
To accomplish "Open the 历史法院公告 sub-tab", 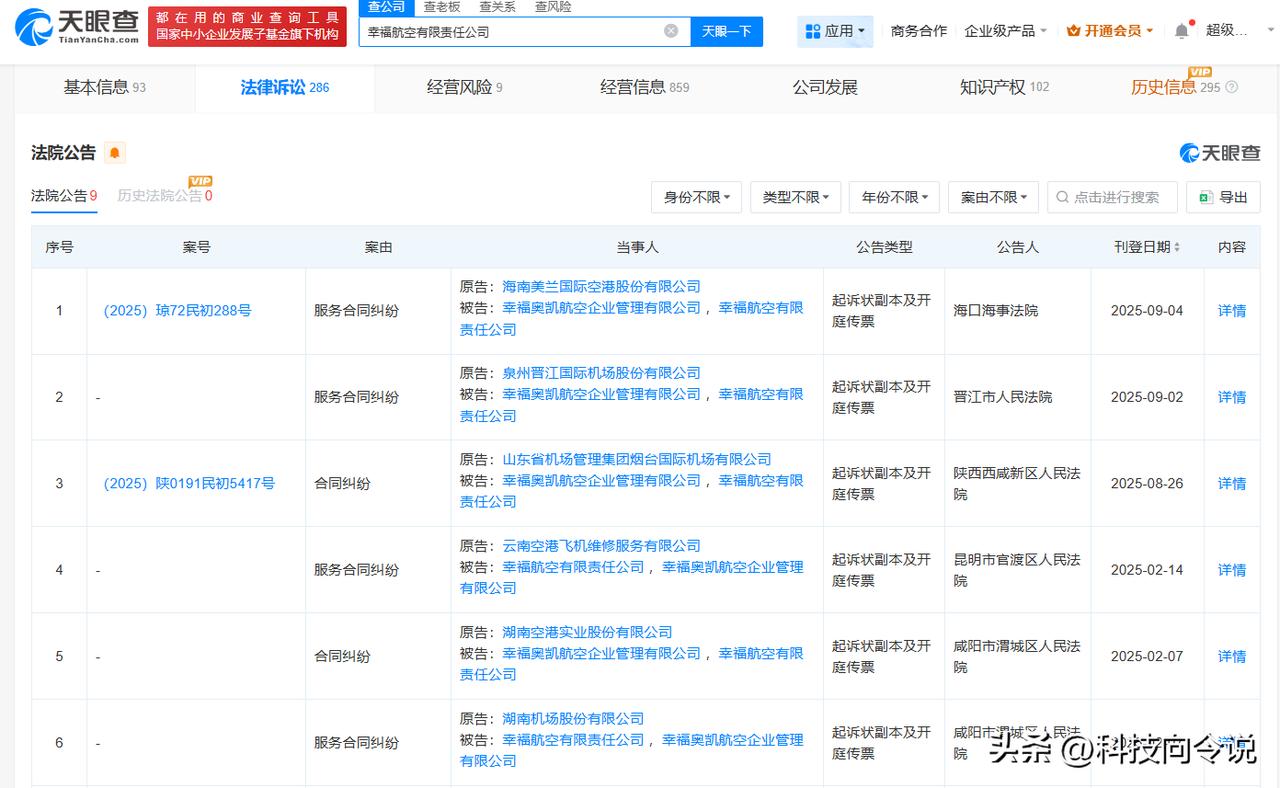I will click(165, 196).
